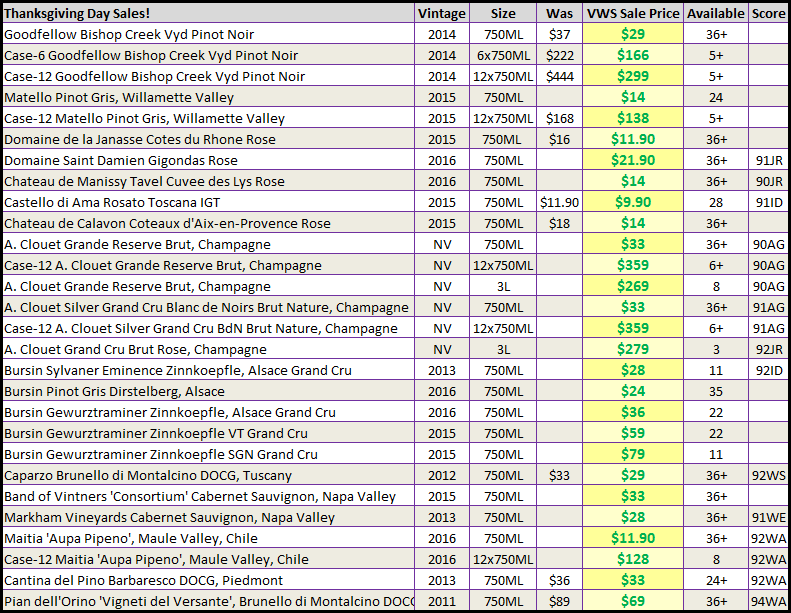The width and height of the screenshot is (791, 613).
Task: Click the $444 Was price cell
Action: coord(559,77)
